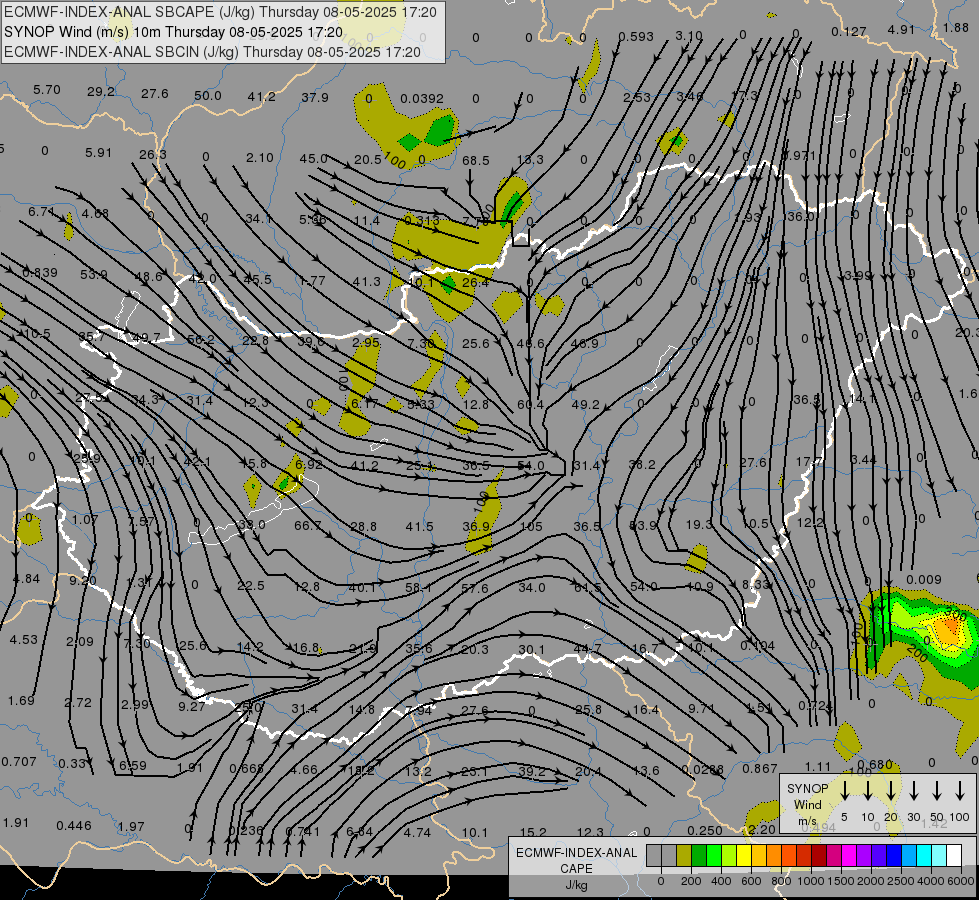Click the map value 66.7

click(307, 525)
